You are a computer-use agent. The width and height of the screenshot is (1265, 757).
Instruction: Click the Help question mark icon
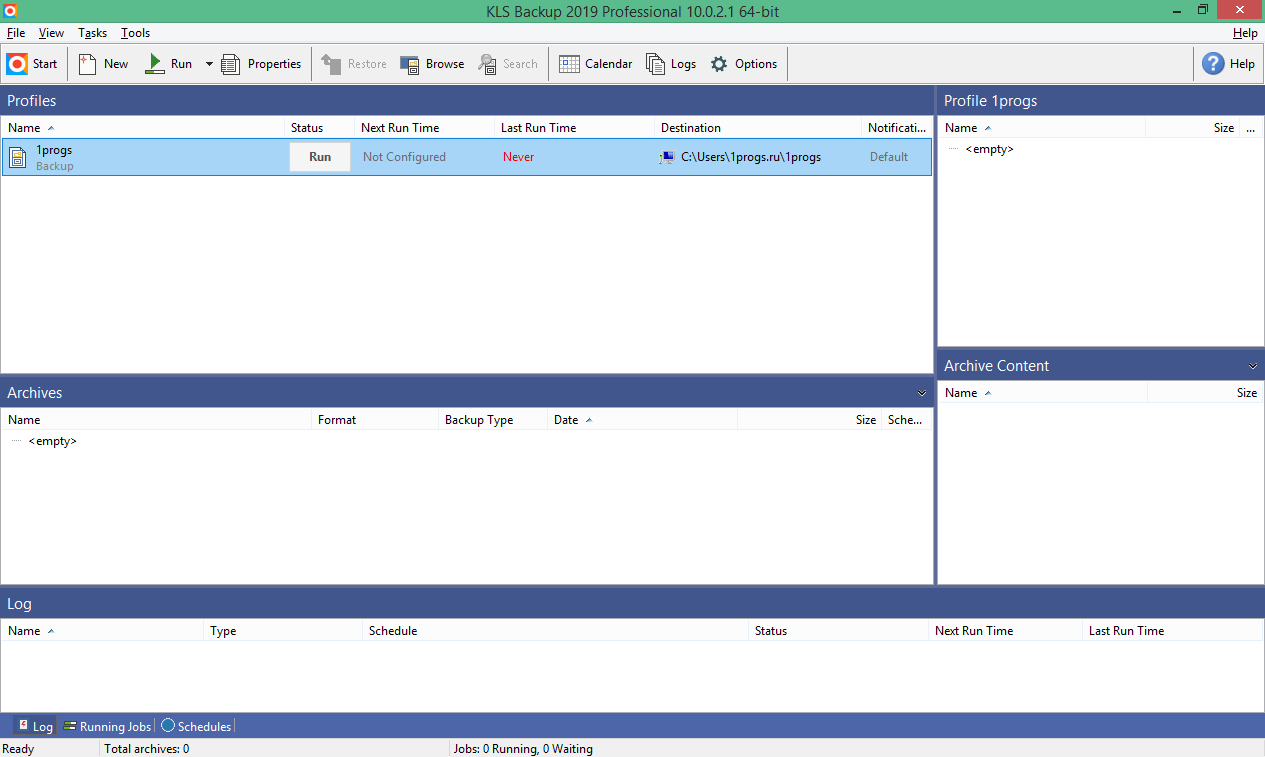[x=1213, y=64]
